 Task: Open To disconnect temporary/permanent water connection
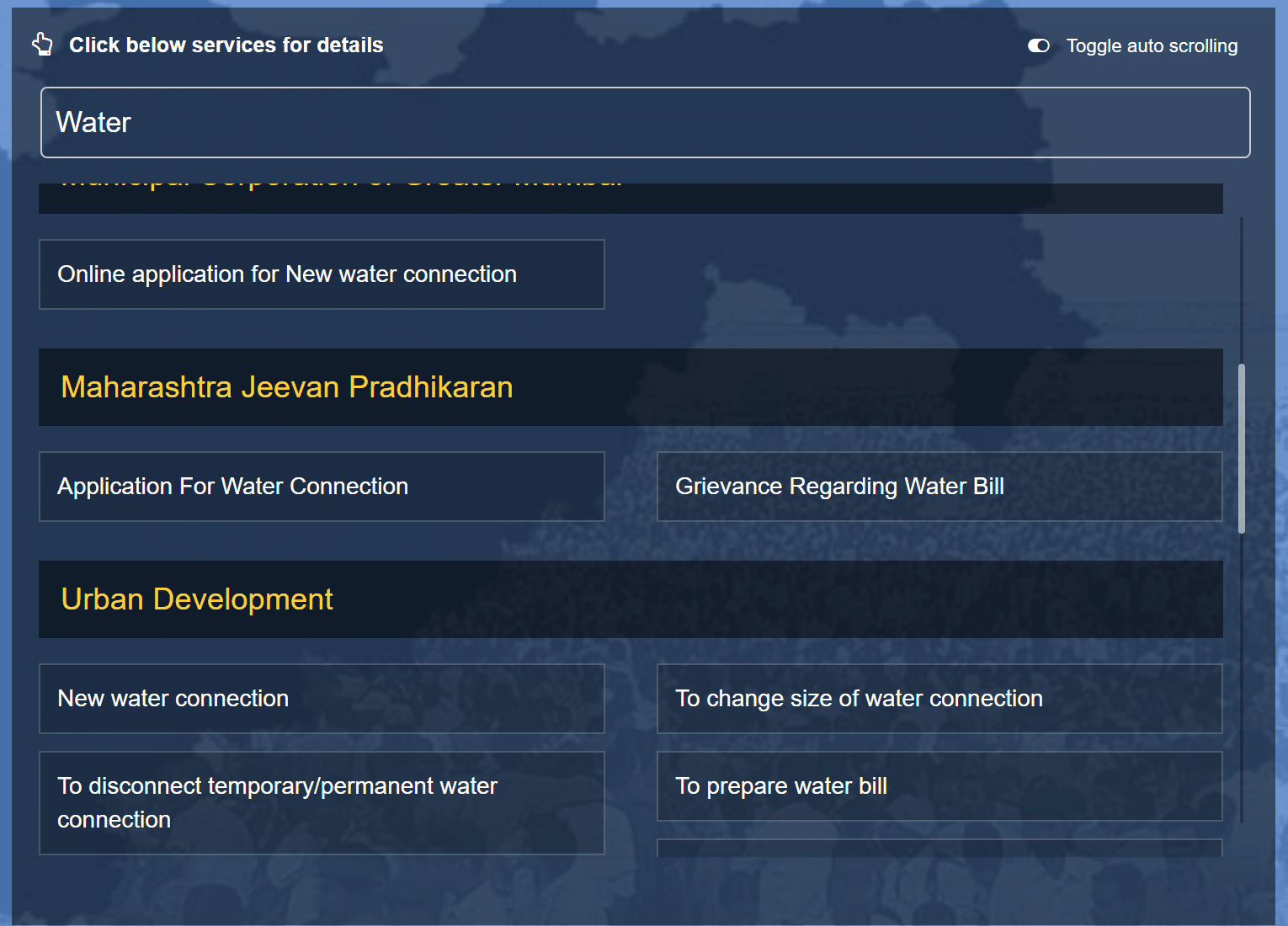coord(322,802)
